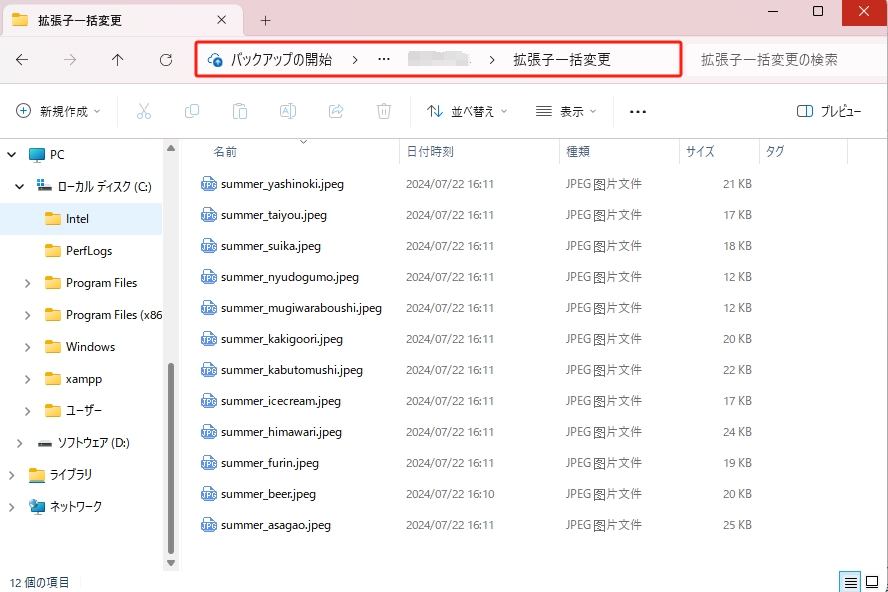Navigate back with the back arrow
This screenshot has width=888, height=592.
tap(22, 60)
